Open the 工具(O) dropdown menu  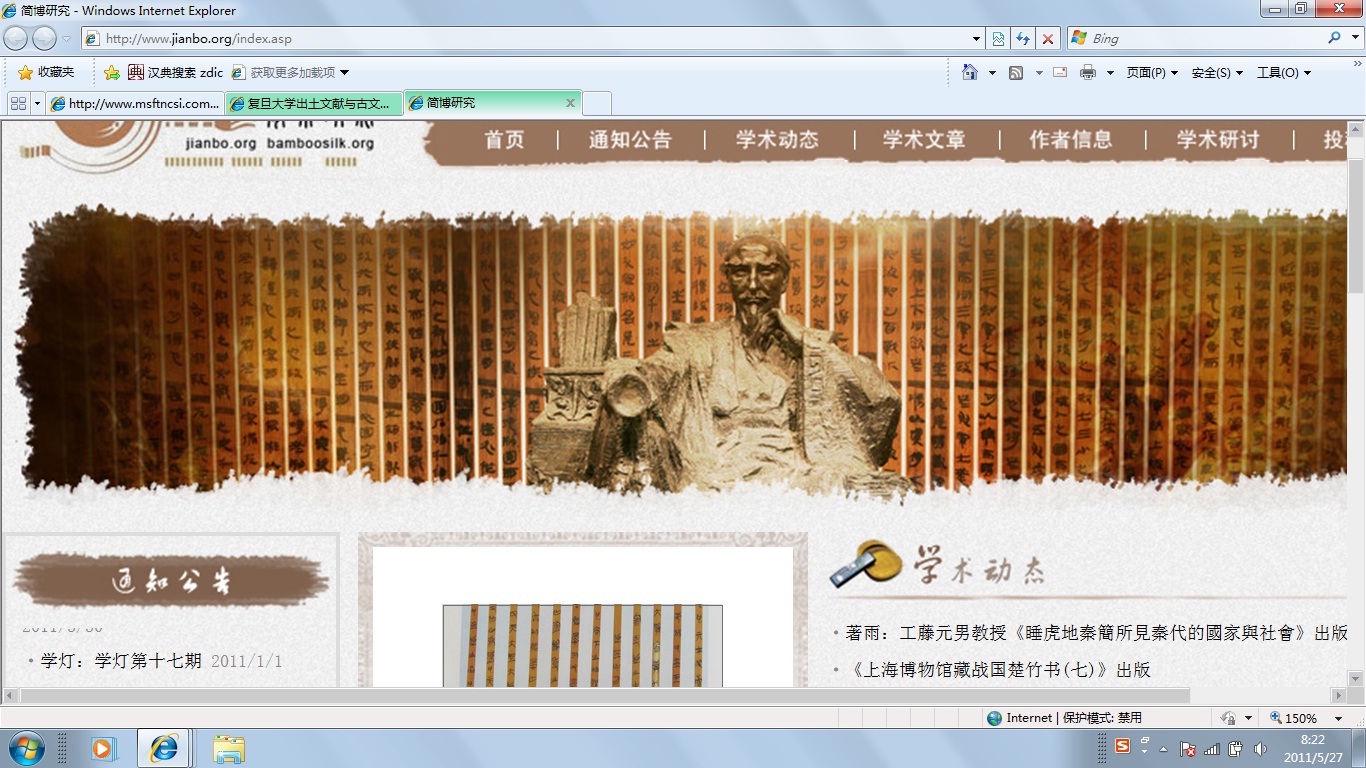[1283, 72]
